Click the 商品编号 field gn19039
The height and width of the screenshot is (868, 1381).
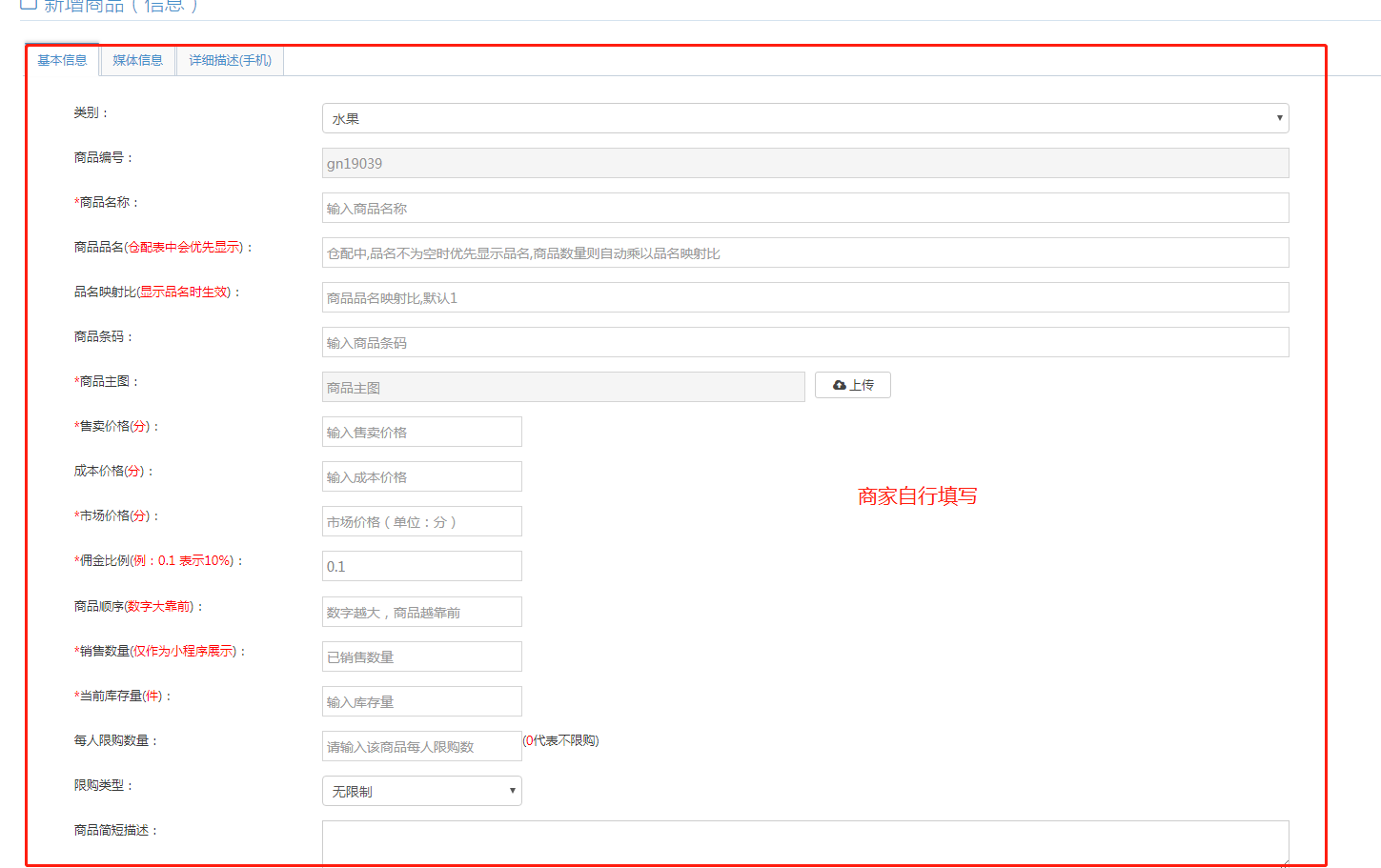(805, 163)
